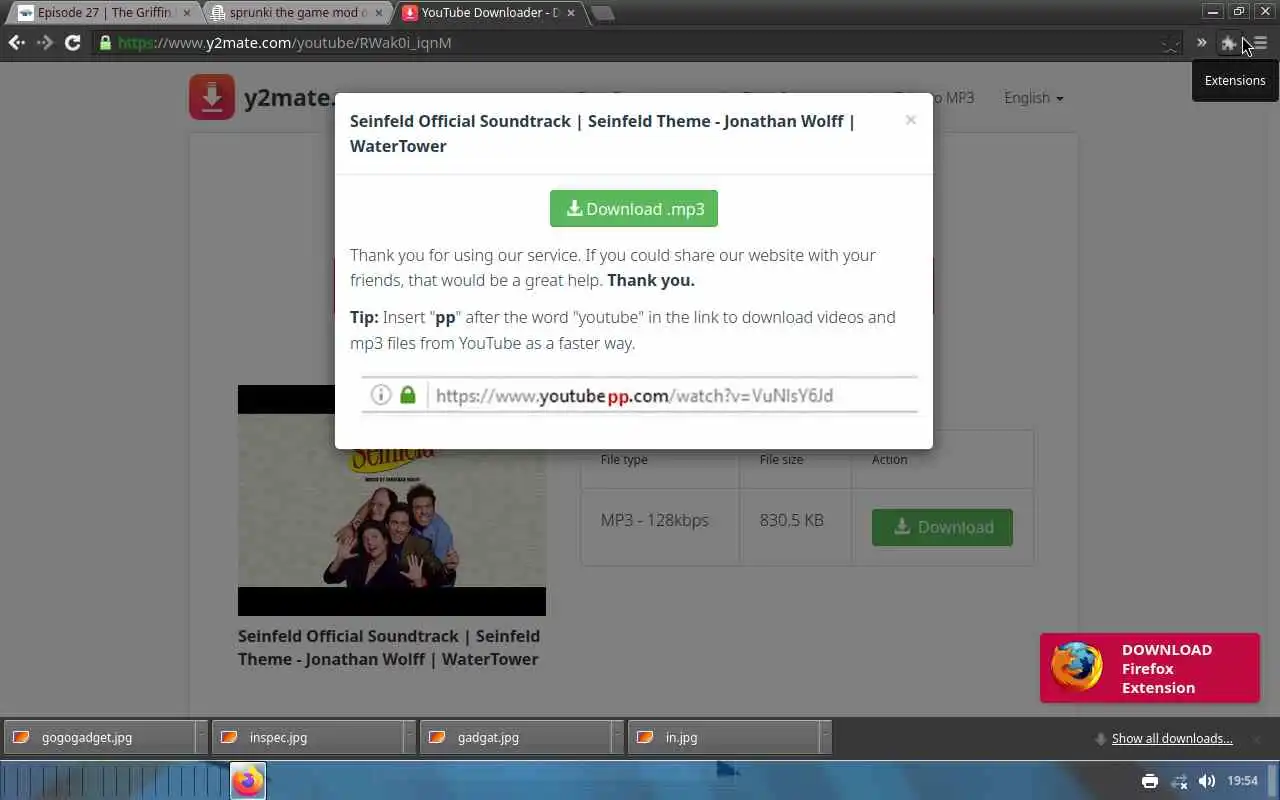Open the toolbar overflow chevron
1280x800 pixels.
1201,43
